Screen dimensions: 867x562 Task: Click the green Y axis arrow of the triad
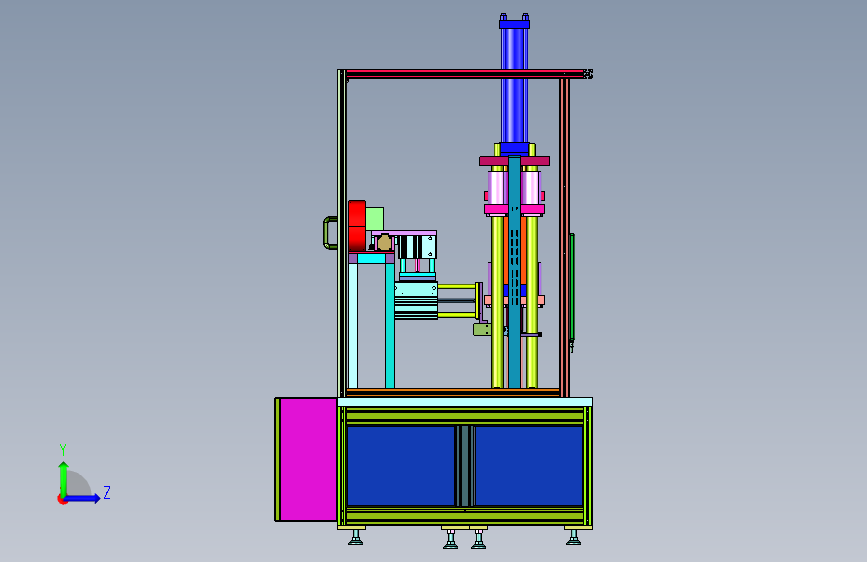tap(64, 478)
